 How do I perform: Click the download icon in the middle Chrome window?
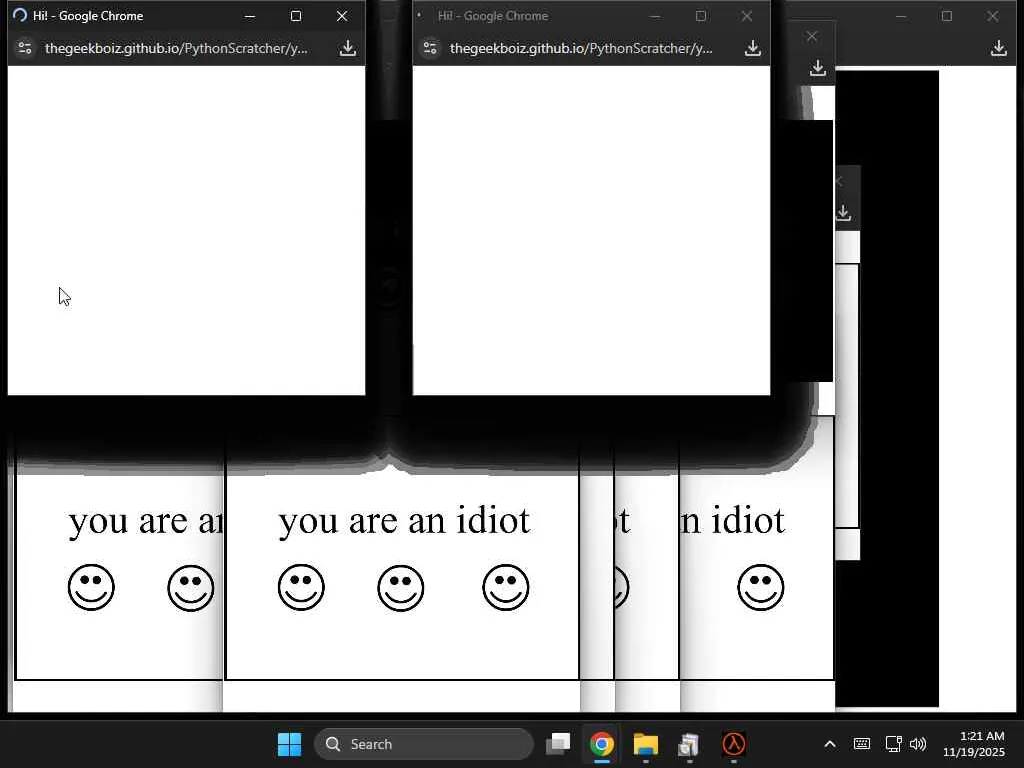[752, 48]
